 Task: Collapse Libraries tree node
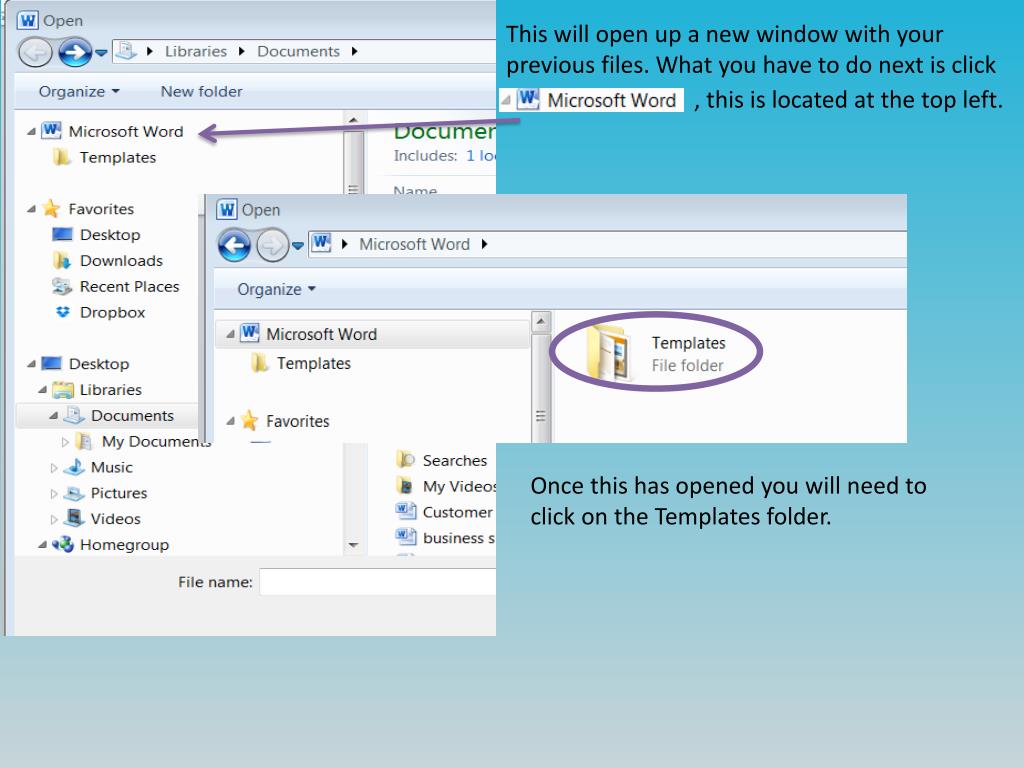click(x=42, y=390)
